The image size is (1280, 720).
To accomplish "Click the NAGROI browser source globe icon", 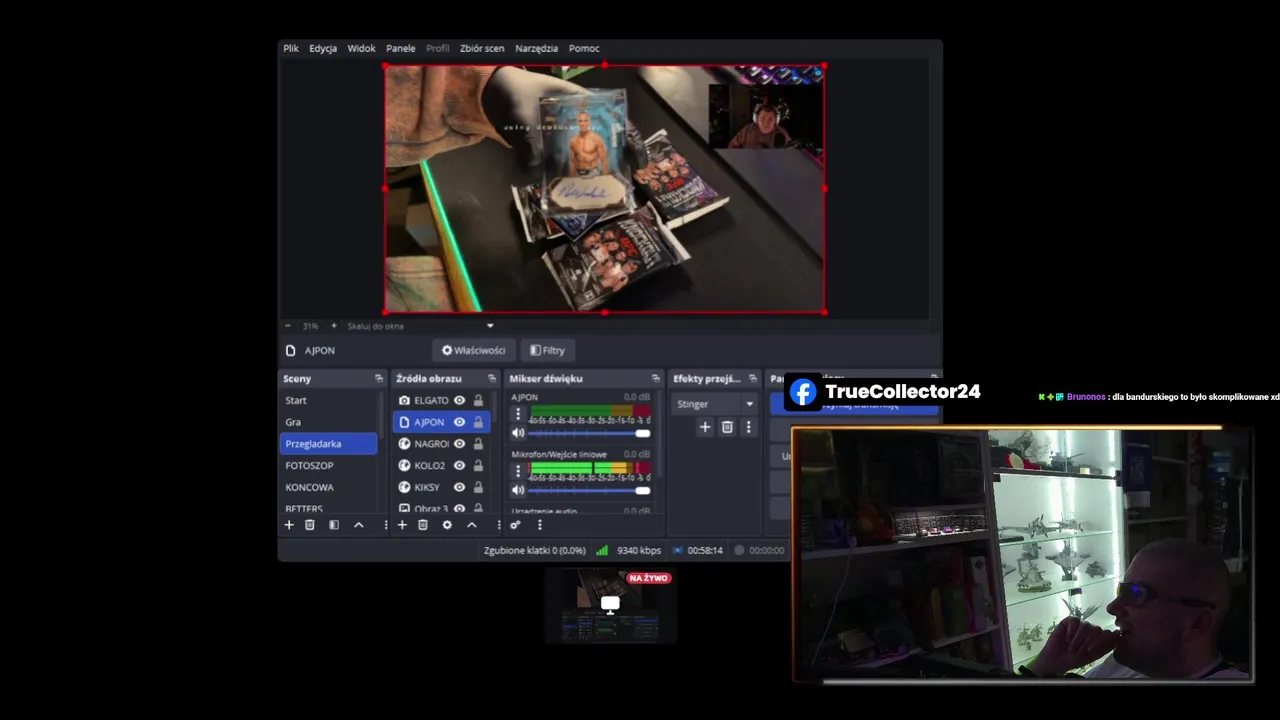I will coord(405,444).
